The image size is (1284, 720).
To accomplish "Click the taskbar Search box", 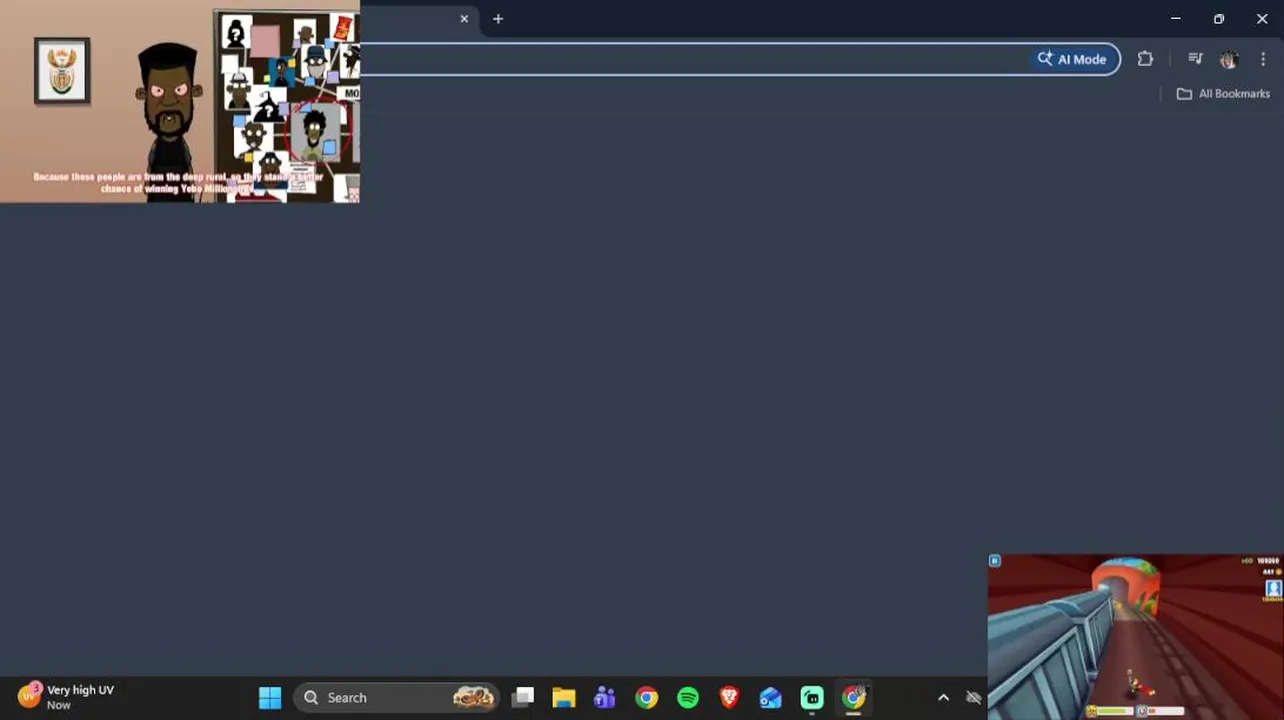I will tap(398, 698).
